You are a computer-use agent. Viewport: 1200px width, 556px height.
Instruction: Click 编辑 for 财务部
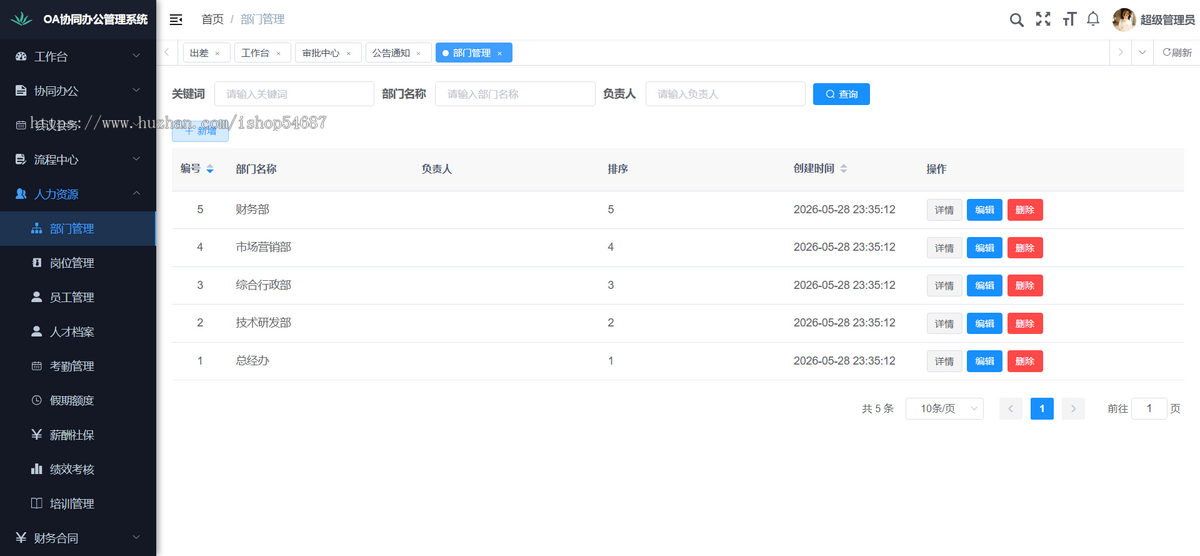pos(984,210)
